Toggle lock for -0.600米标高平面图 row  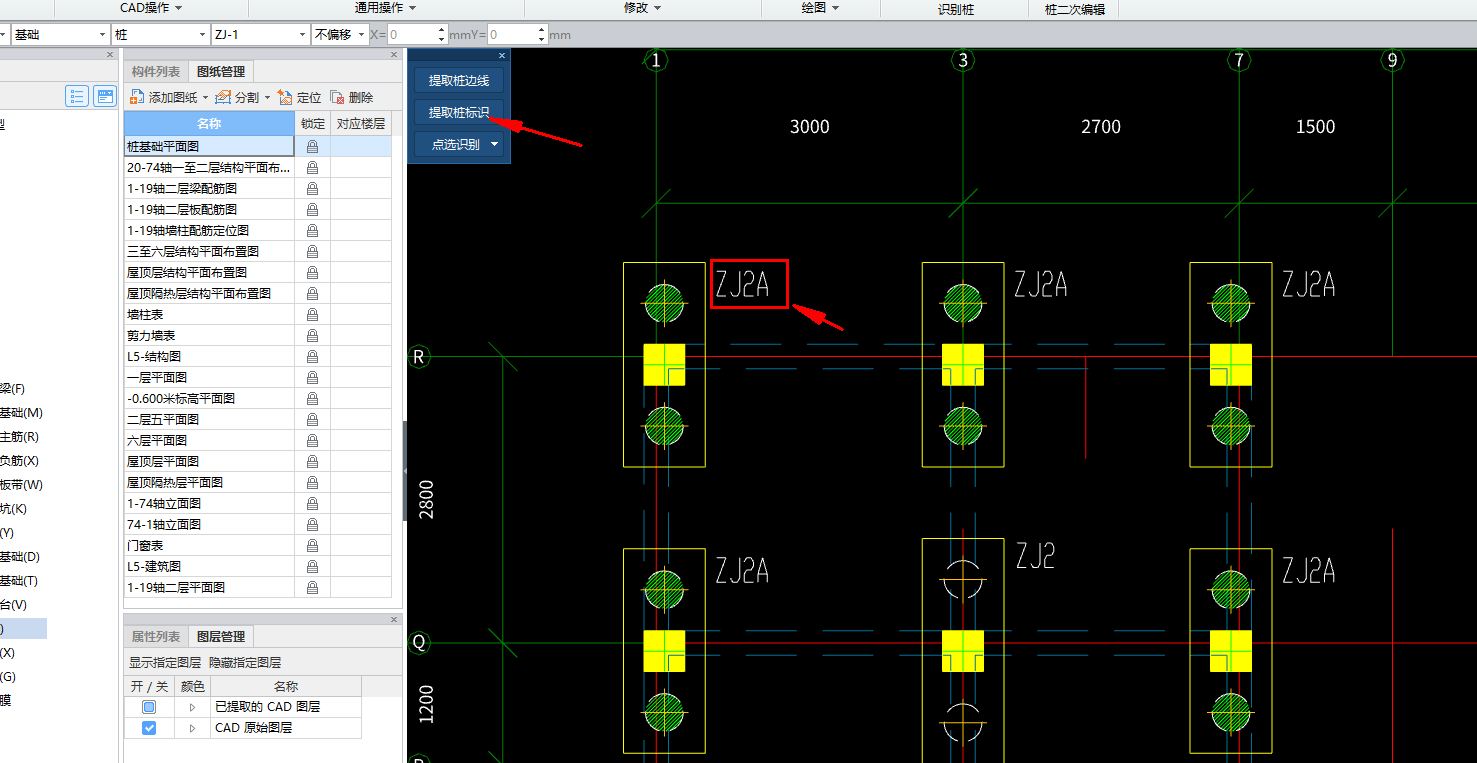click(x=312, y=398)
